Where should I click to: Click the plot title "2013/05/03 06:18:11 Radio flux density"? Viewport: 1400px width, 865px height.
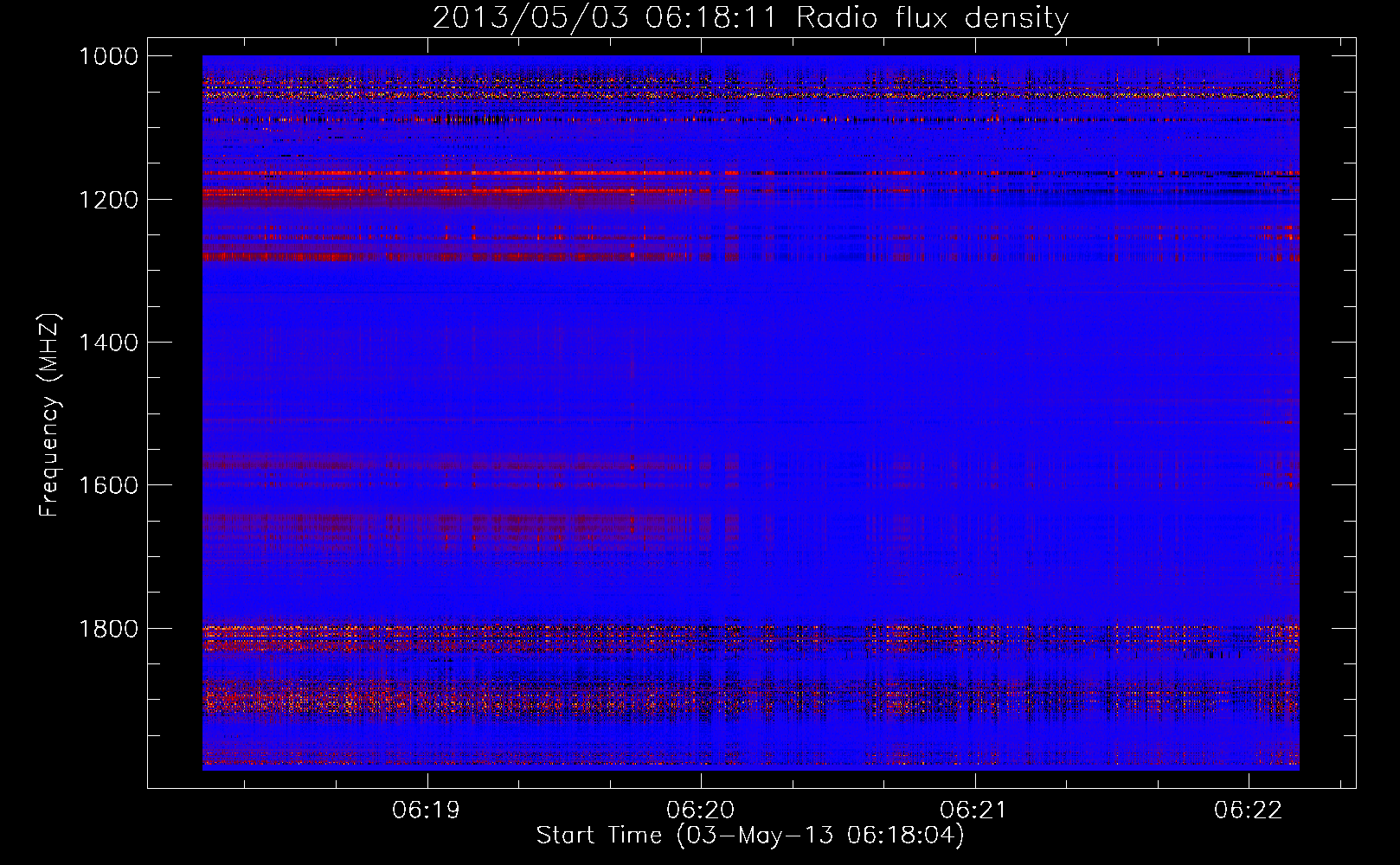[x=750, y=18]
